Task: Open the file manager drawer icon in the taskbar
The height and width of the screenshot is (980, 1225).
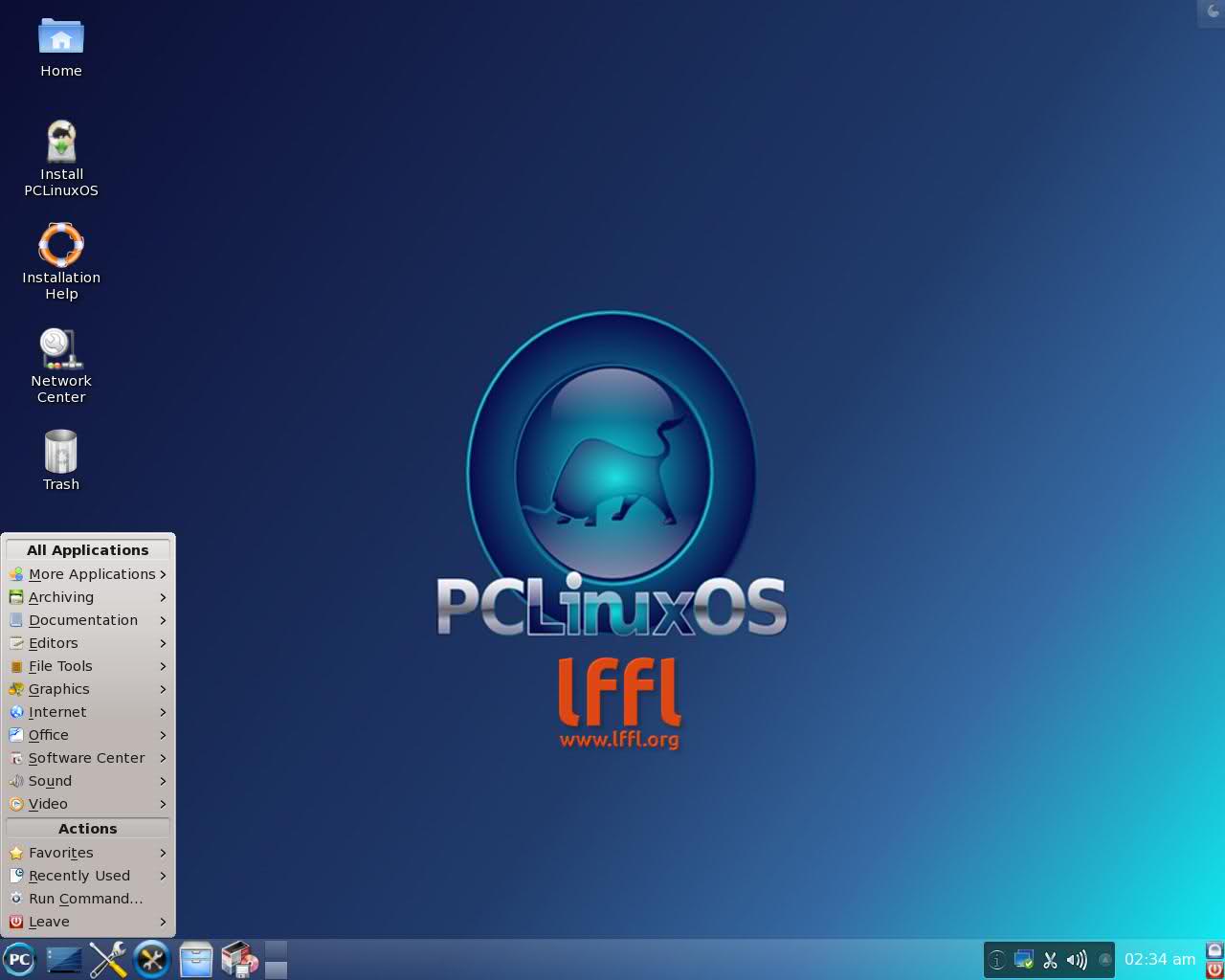Action: (x=196, y=959)
